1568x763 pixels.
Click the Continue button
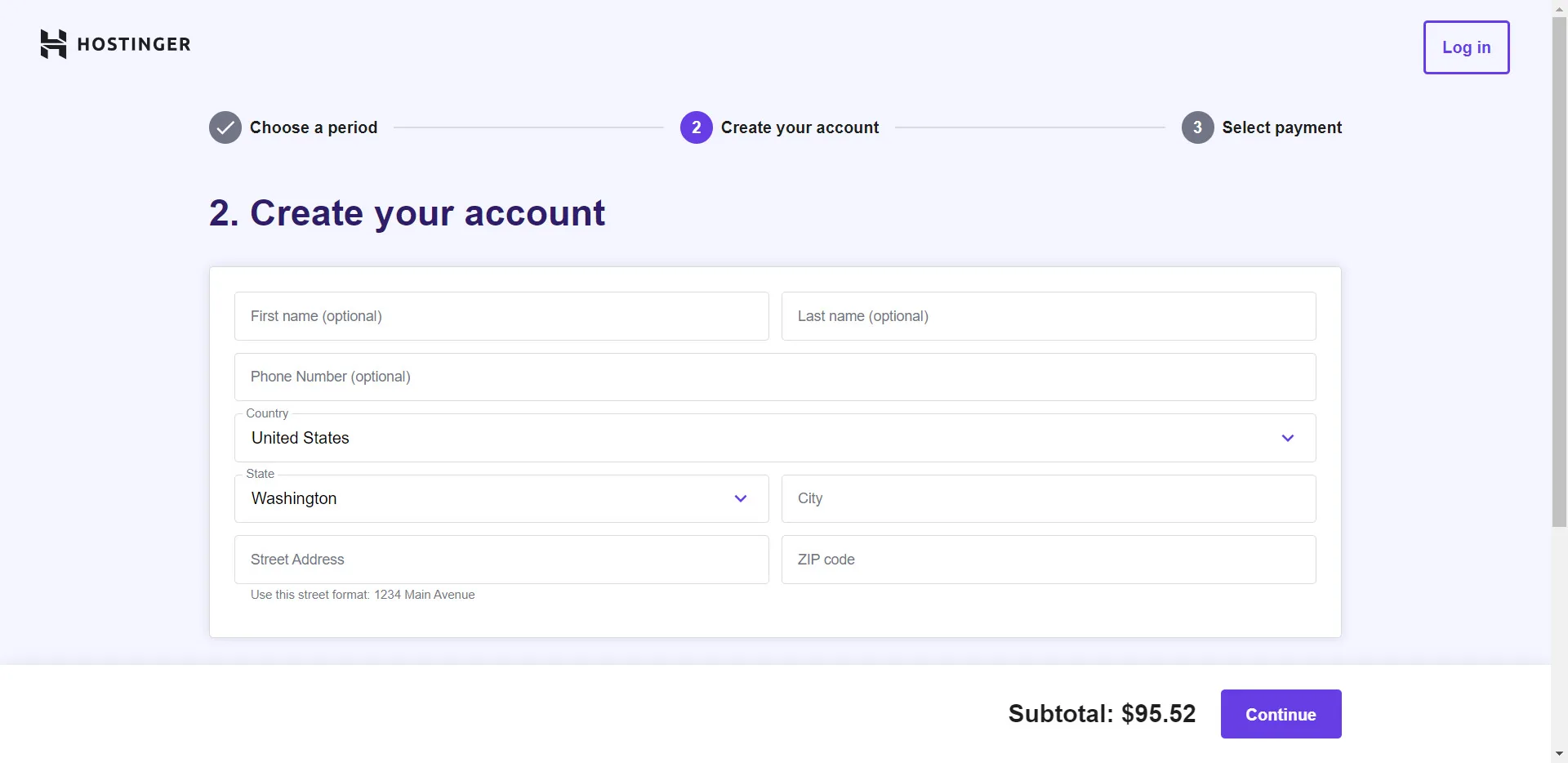(x=1281, y=714)
